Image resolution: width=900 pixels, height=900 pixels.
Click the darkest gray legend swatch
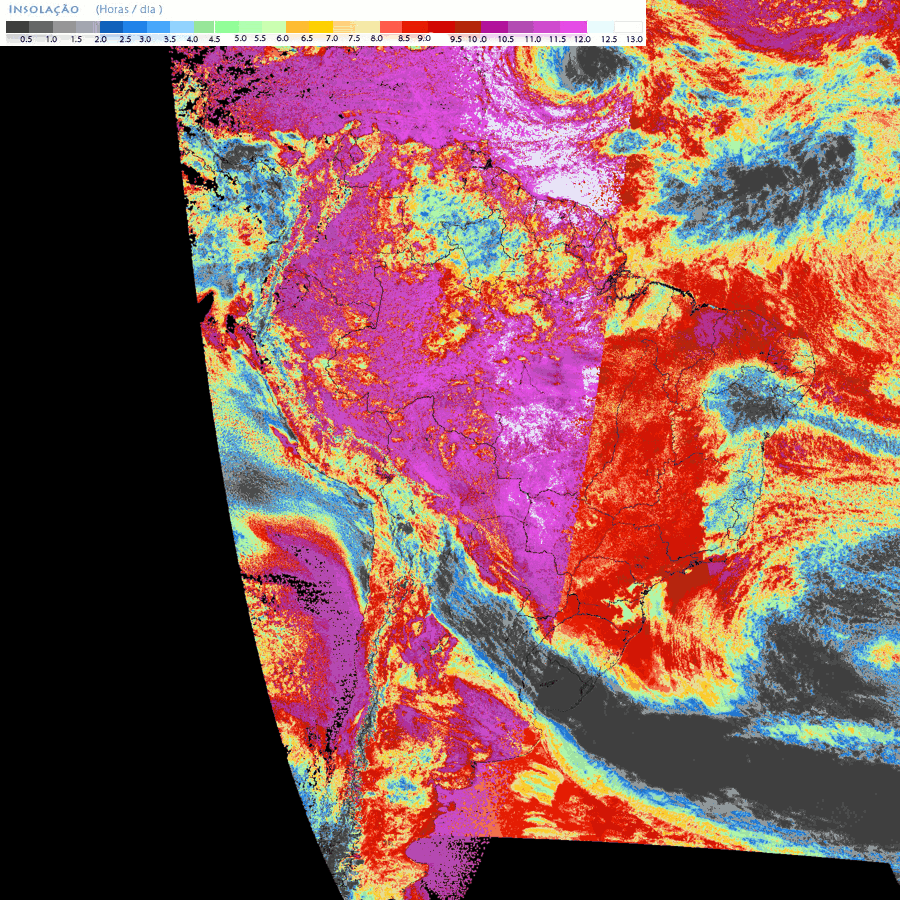(17, 27)
